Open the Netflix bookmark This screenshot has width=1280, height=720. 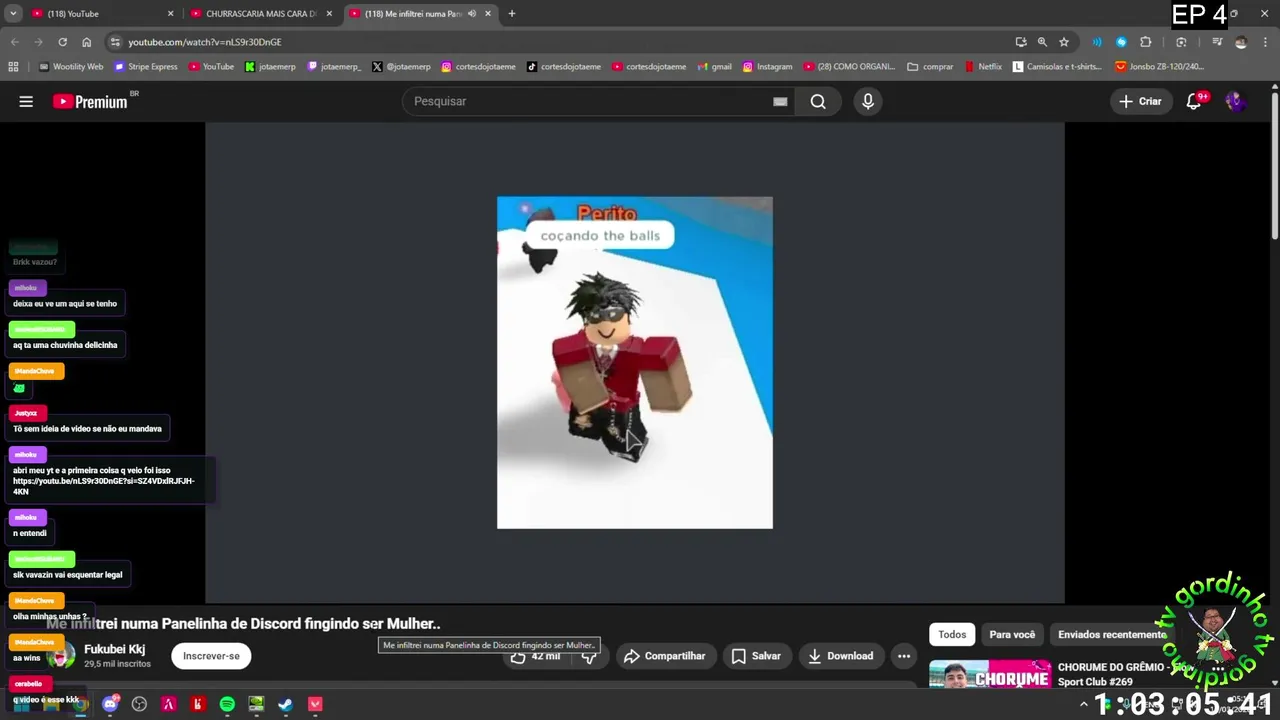982,67
